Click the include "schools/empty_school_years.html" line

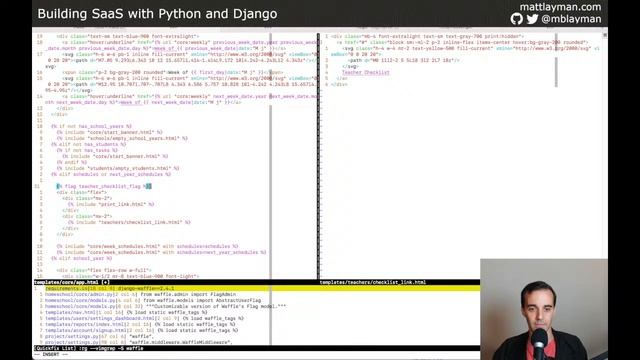pos(122,138)
